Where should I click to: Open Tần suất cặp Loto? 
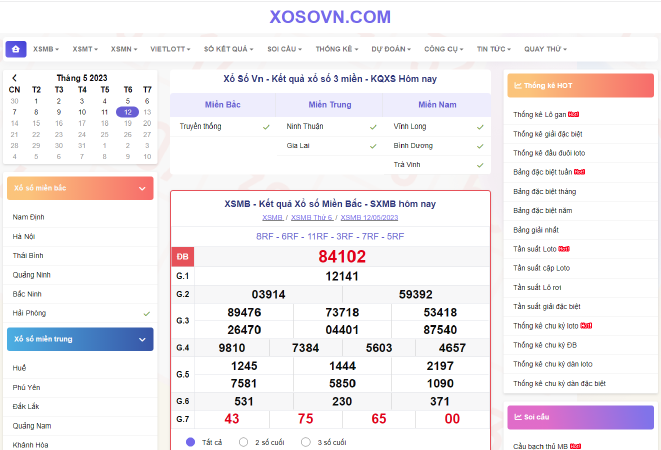click(x=541, y=268)
